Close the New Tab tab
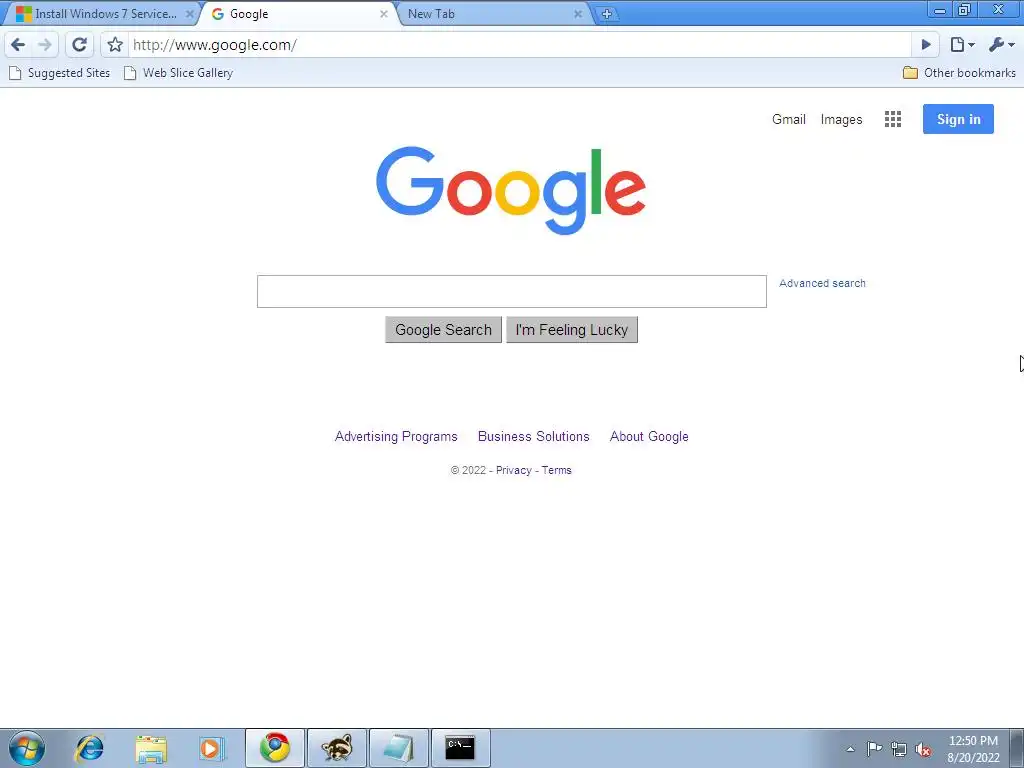This screenshot has height=768, width=1024. click(x=578, y=14)
